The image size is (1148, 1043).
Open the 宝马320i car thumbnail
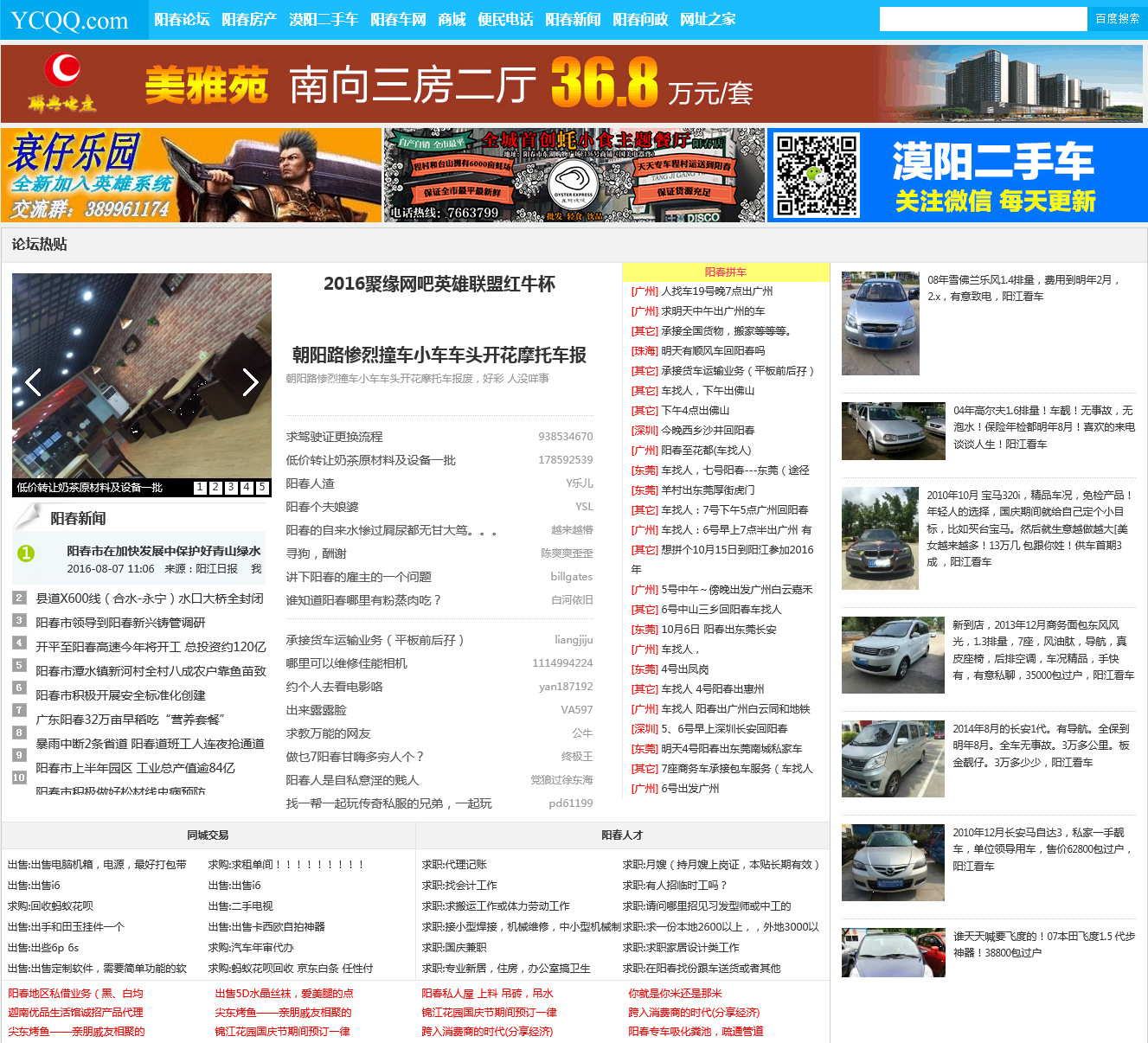pyautogui.click(x=880, y=538)
